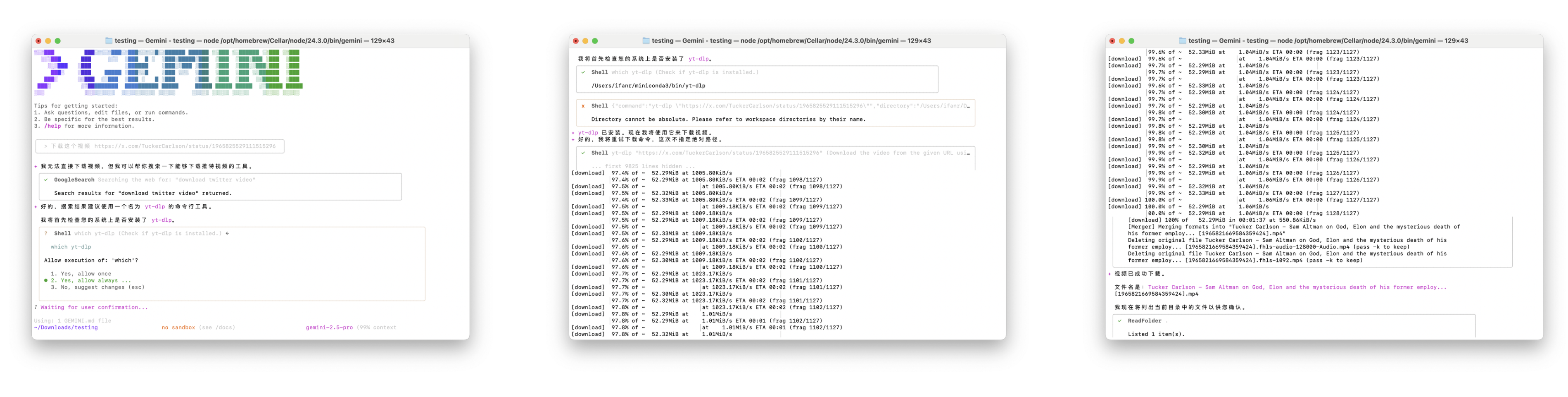Click the /help command in the tips
The image size is (1568, 397).
52,126
